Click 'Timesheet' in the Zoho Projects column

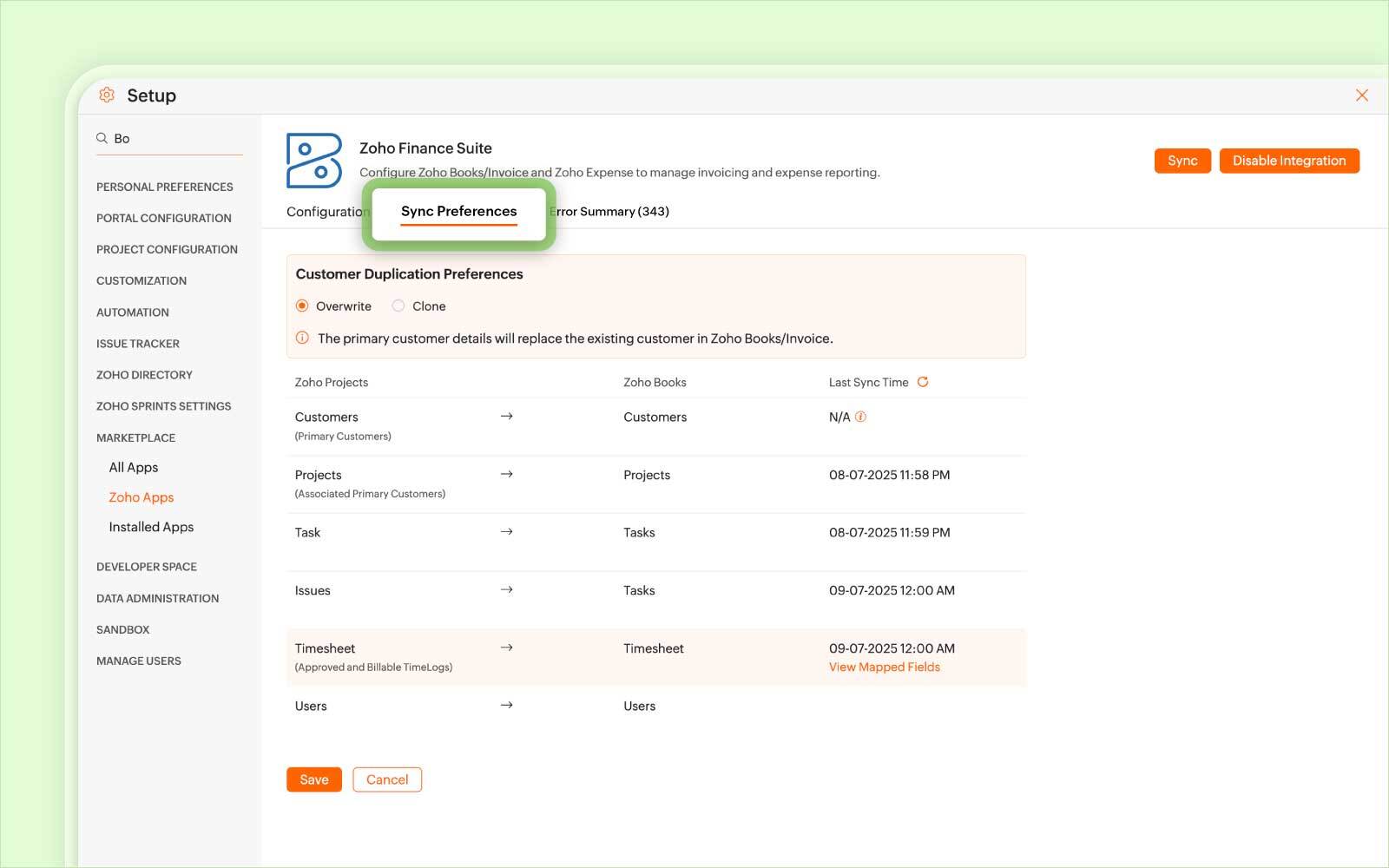coord(325,648)
